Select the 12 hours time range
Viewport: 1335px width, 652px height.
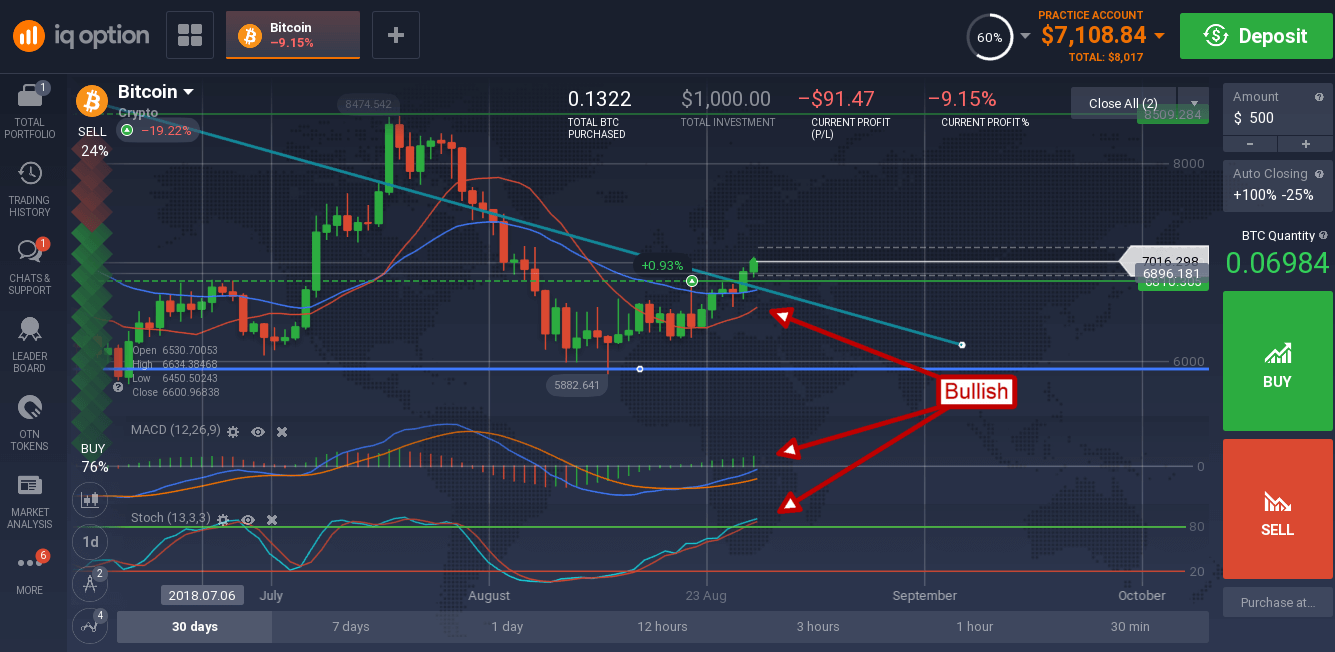[x=662, y=627]
